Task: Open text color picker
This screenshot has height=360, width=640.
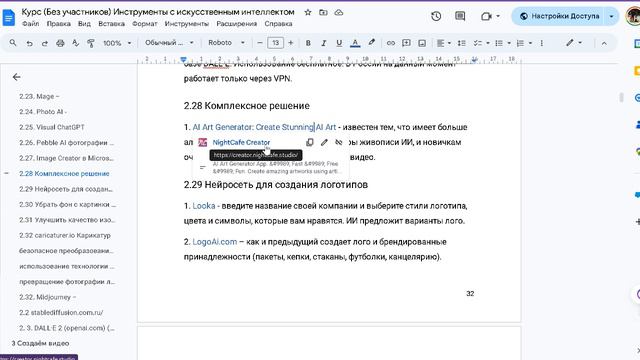Action: click(355, 43)
